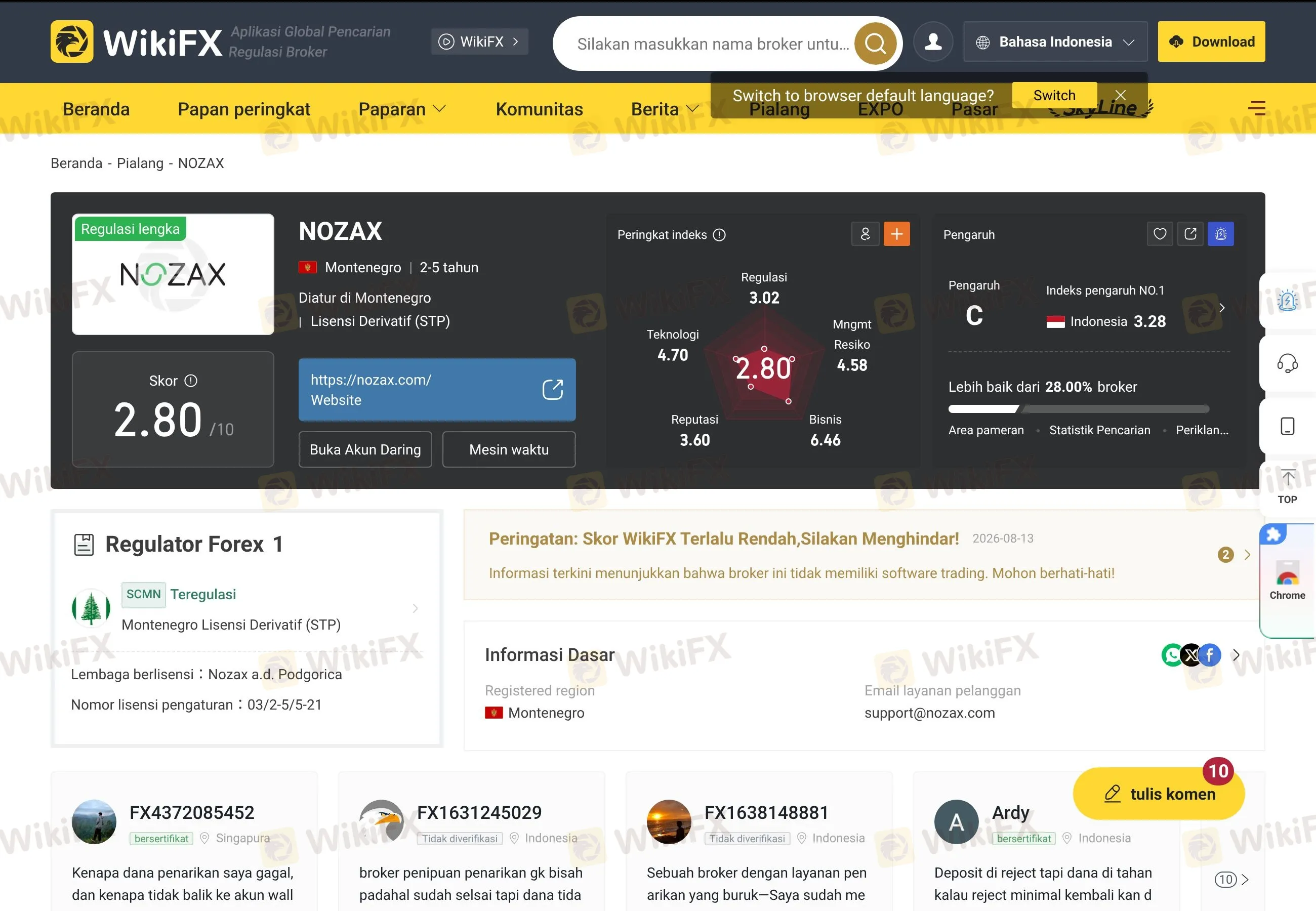
Task: Click the Switch language button
Action: 1055,95
